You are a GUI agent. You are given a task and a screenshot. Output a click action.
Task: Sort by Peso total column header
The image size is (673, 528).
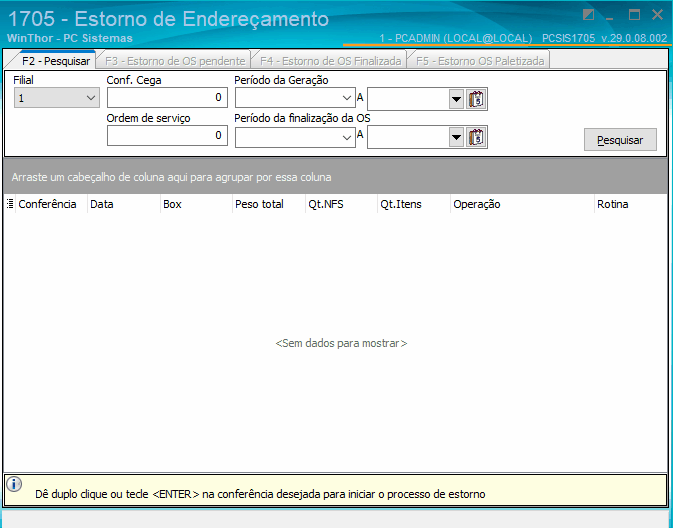pyautogui.click(x=269, y=204)
